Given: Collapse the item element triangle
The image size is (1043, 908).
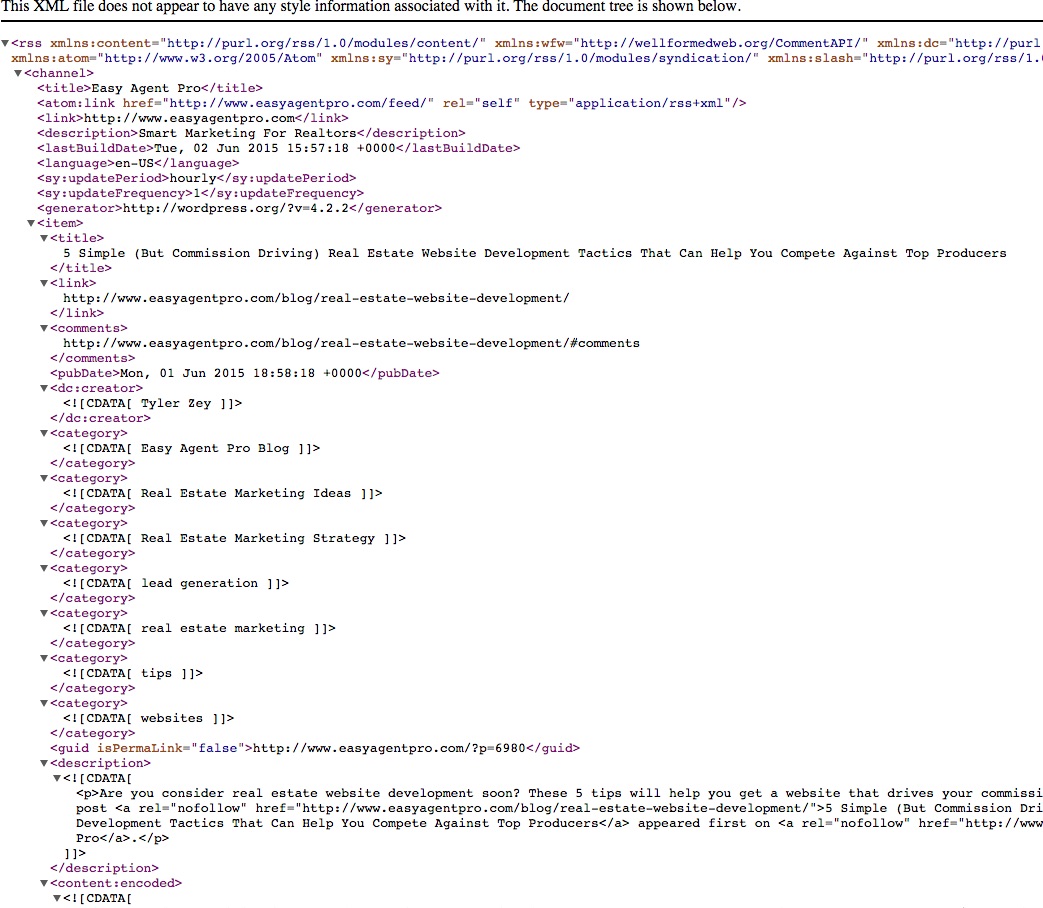Looking at the screenshot, I should click(x=31, y=224).
